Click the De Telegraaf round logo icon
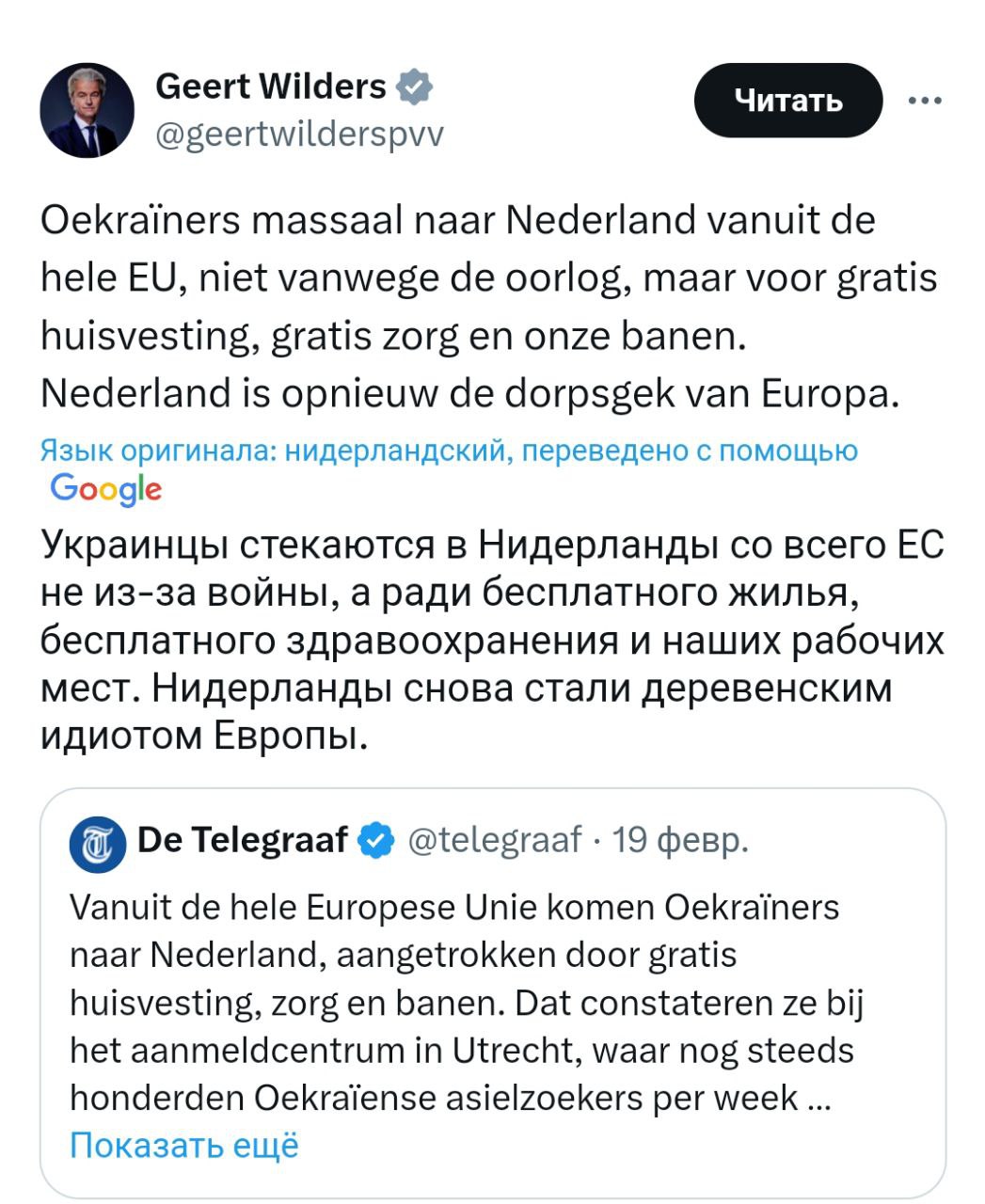This screenshot has width=985, height=1204. [98, 840]
